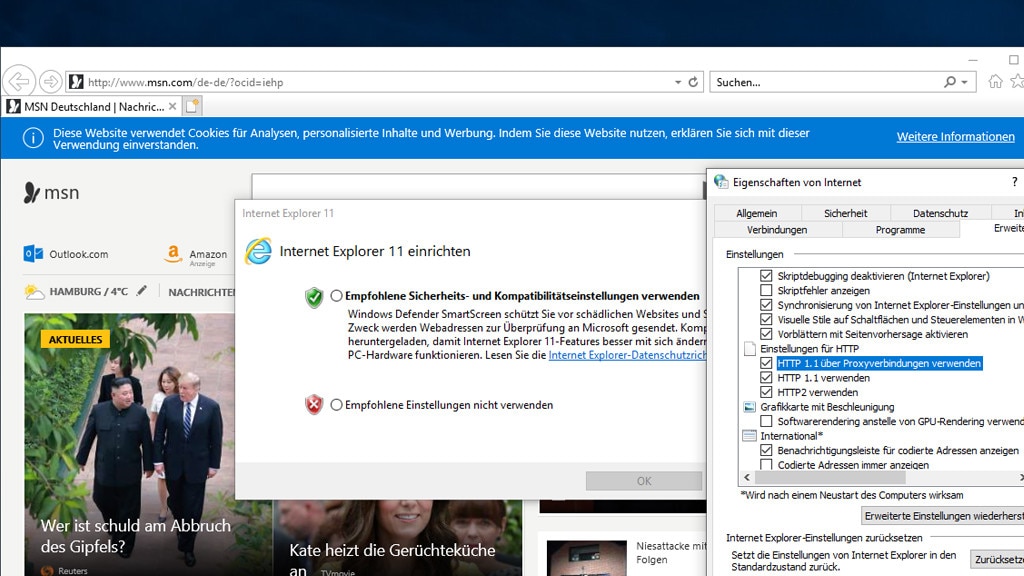The width and height of the screenshot is (1024, 576).
Task: Click the Zurücksetzen button
Action: [x=997, y=560]
